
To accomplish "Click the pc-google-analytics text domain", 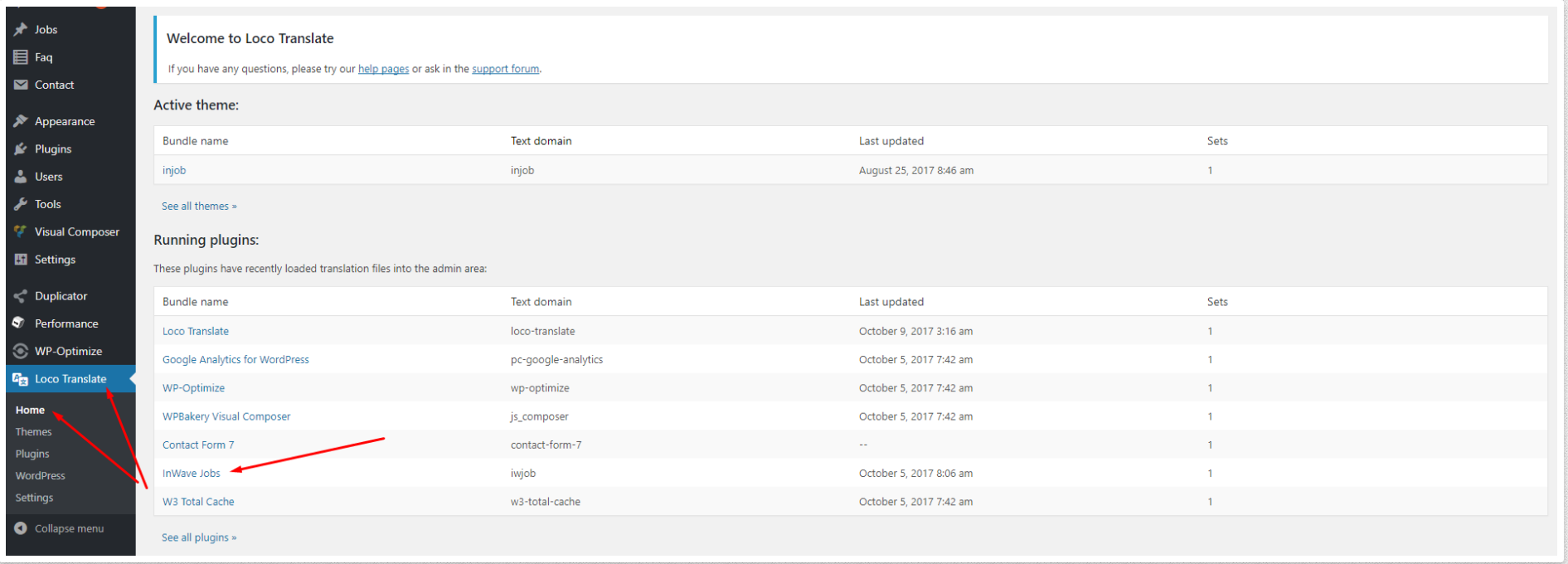I will (557, 359).
